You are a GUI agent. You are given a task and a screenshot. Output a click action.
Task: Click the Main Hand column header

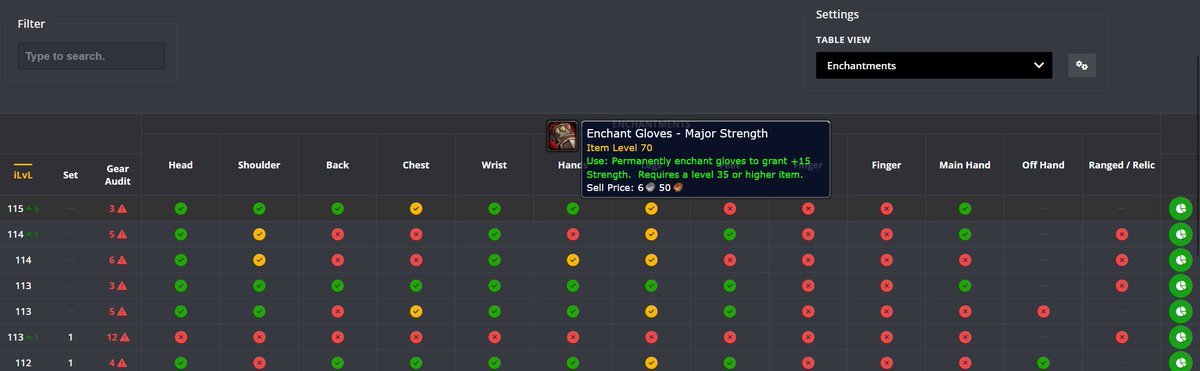(x=964, y=165)
